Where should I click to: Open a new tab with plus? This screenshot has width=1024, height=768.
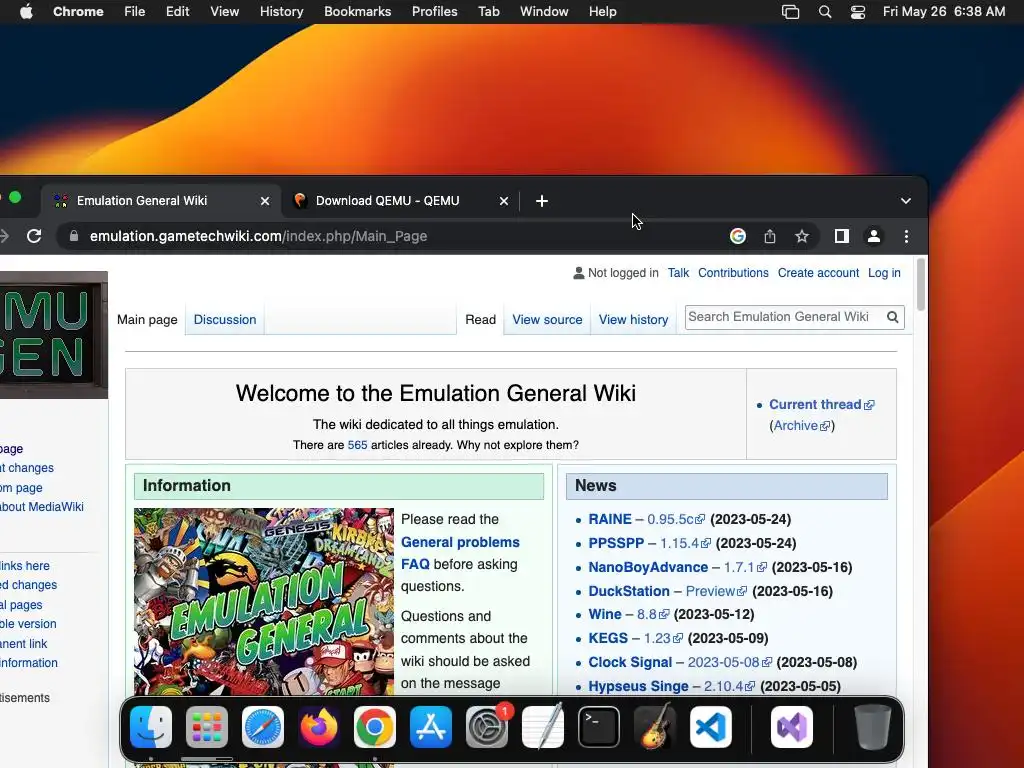[x=541, y=201]
